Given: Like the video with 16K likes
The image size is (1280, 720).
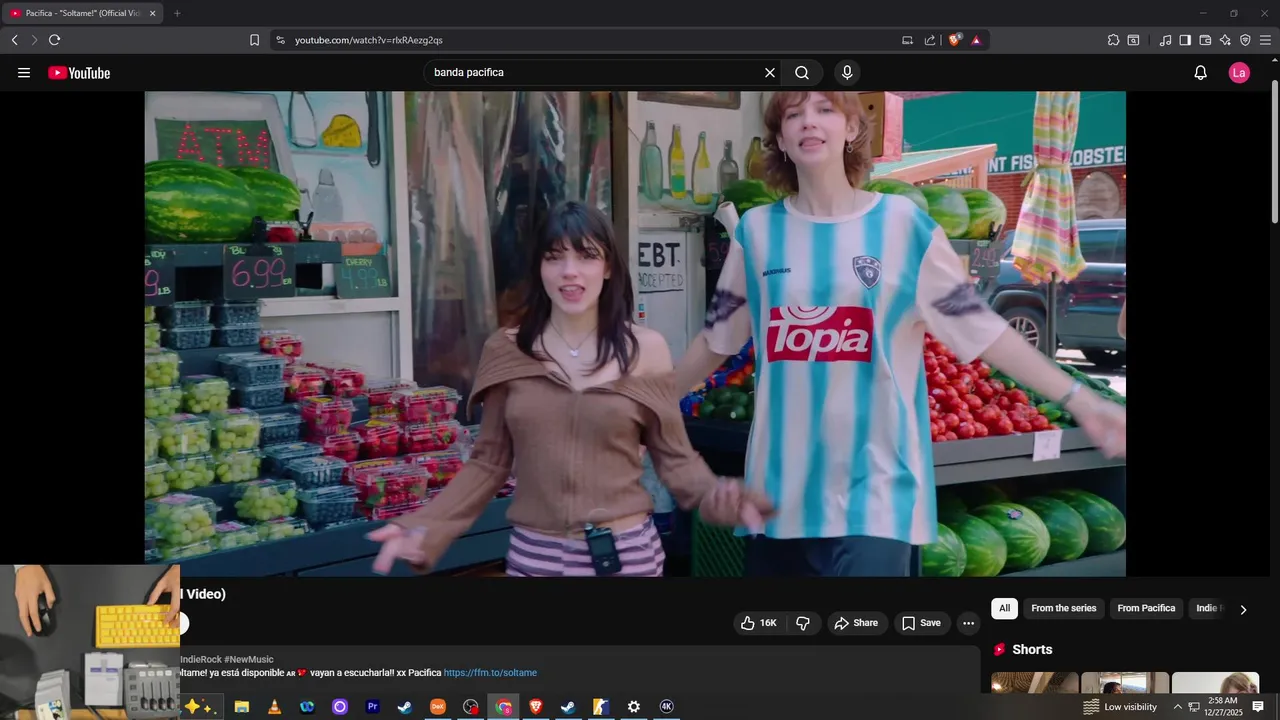Looking at the screenshot, I should pos(758,623).
